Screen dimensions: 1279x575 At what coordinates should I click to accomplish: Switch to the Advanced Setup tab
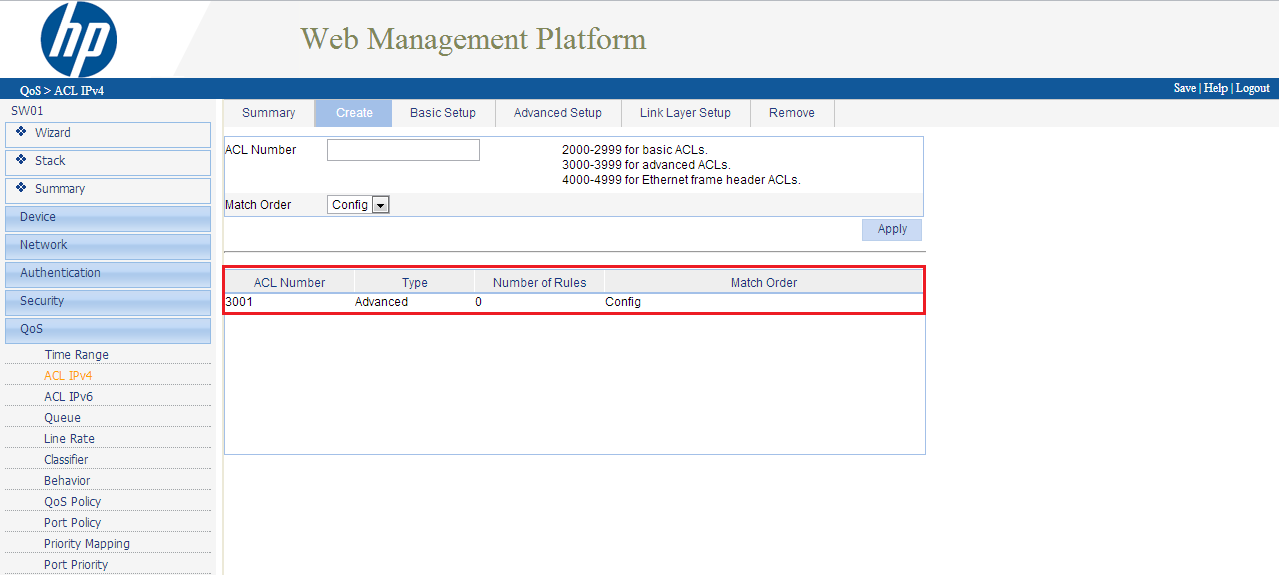[557, 113]
